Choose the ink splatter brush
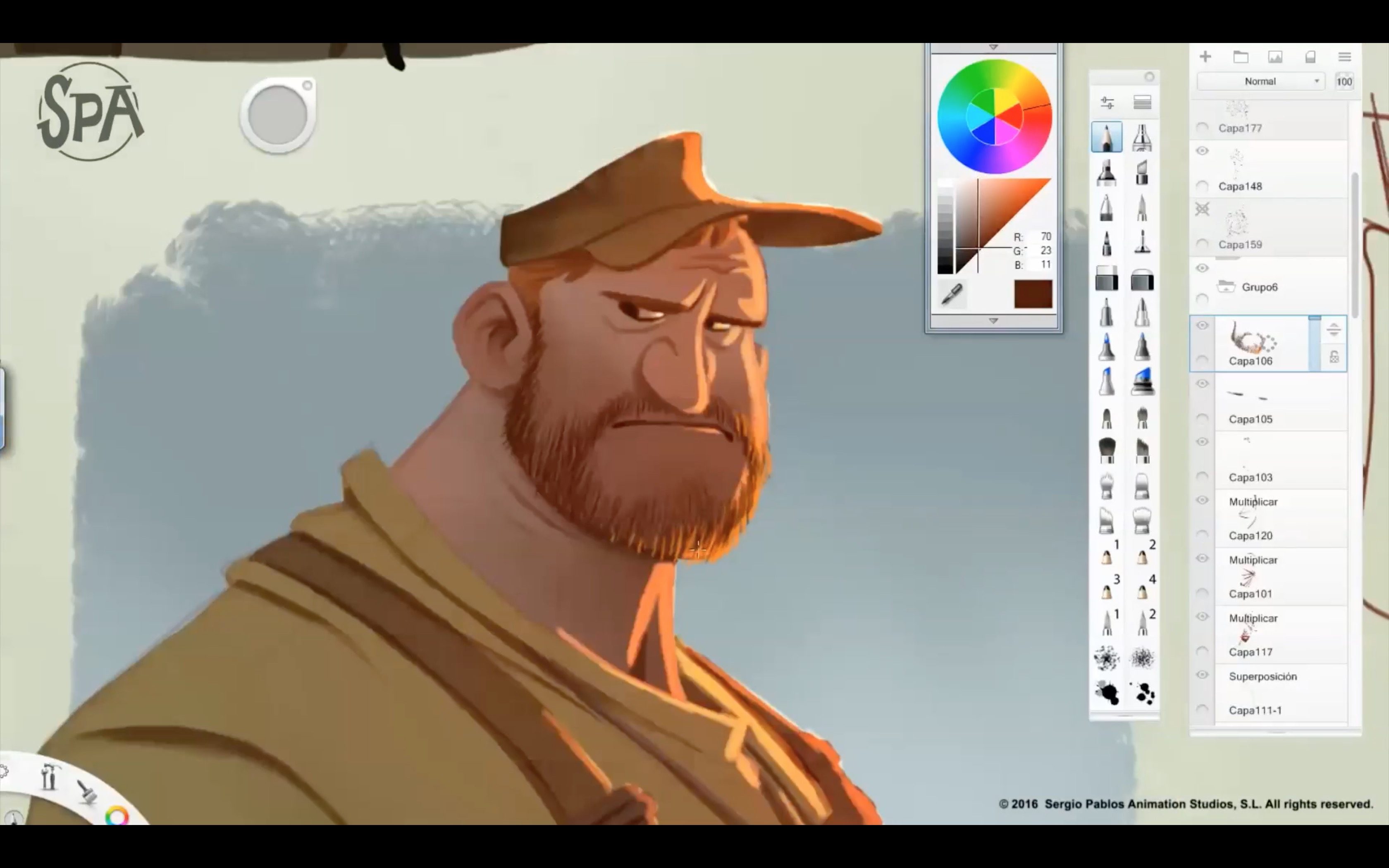The image size is (1389, 868). tap(1107, 693)
